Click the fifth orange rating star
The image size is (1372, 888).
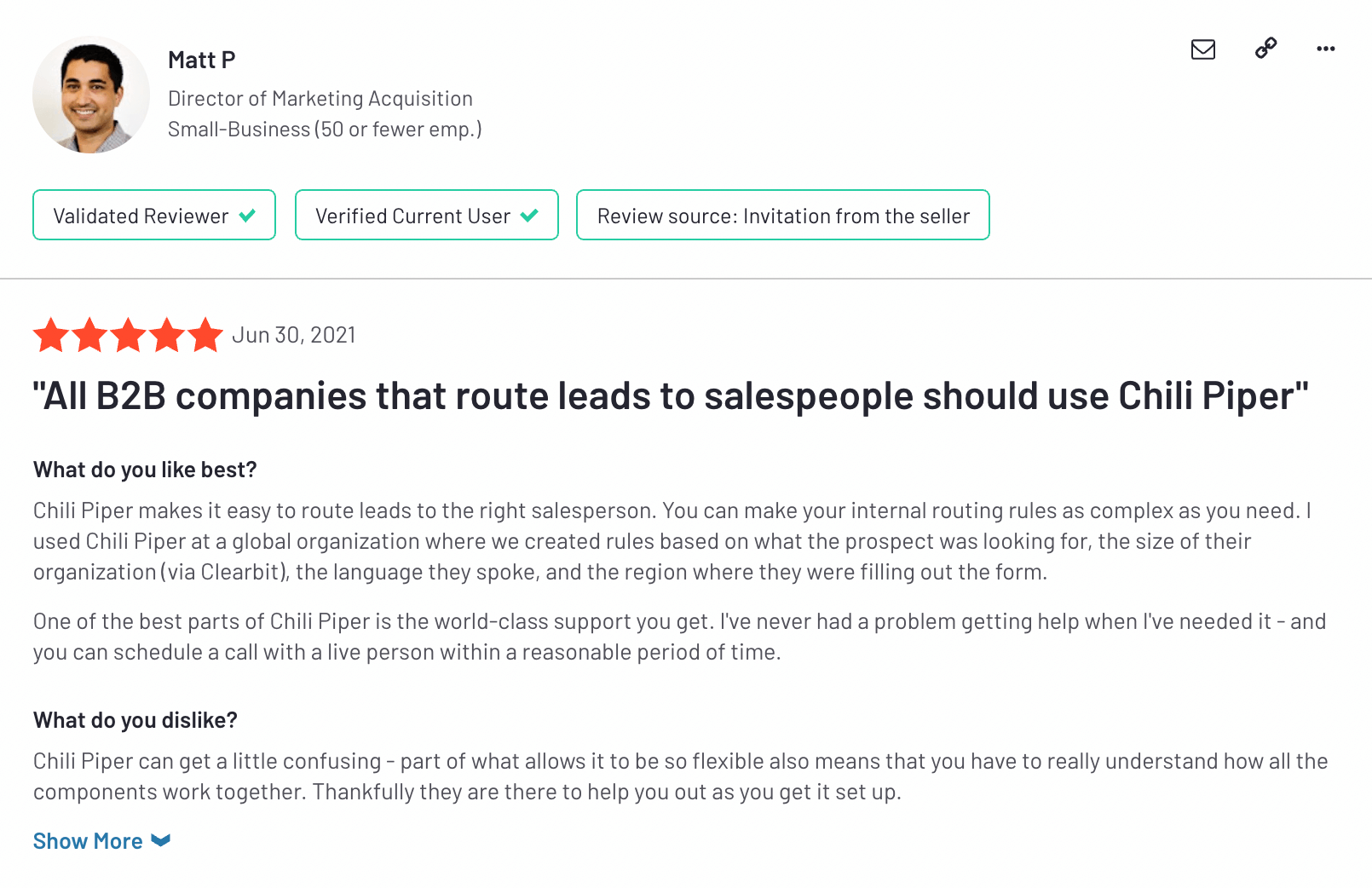pyautogui.click(x=205, y=335)
